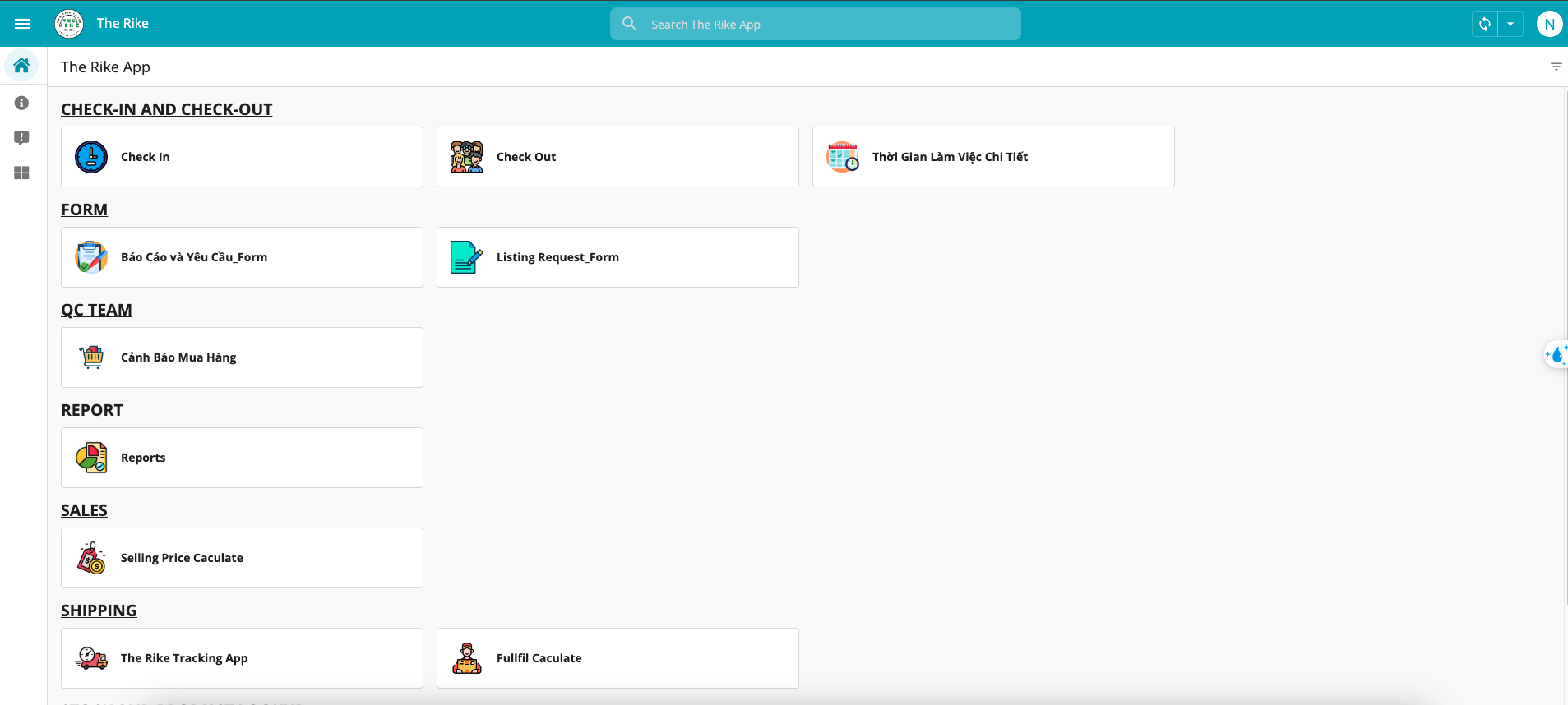Click the Feedback icon in sidebar
Image resolution: width=1568 pixels, height=705 pixels.
[22, 138]
